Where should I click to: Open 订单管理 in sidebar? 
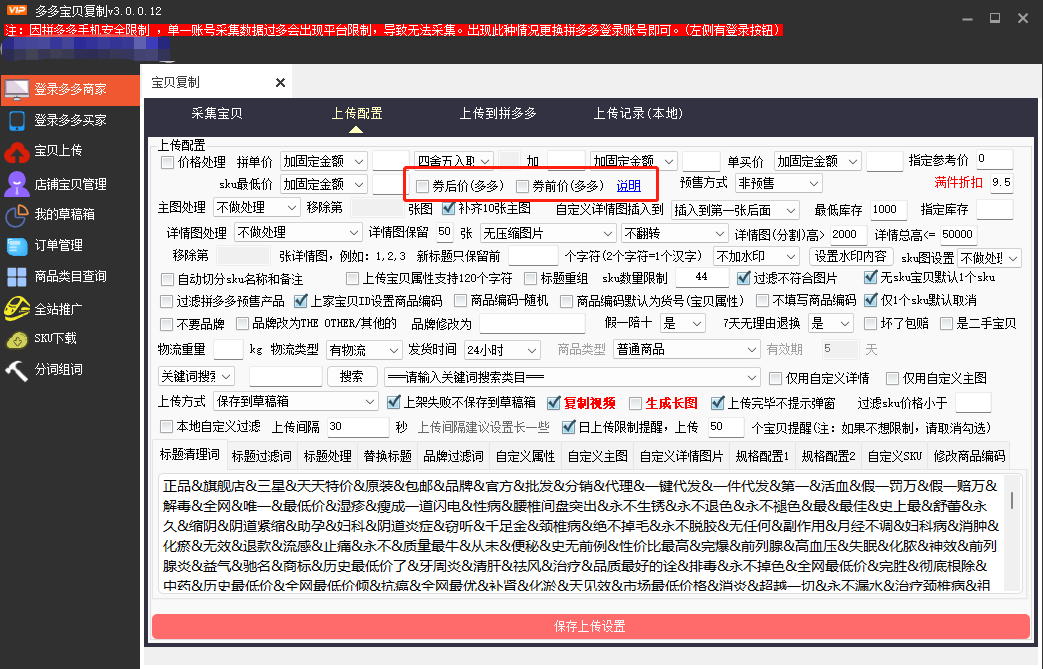[x=59, y=245]
